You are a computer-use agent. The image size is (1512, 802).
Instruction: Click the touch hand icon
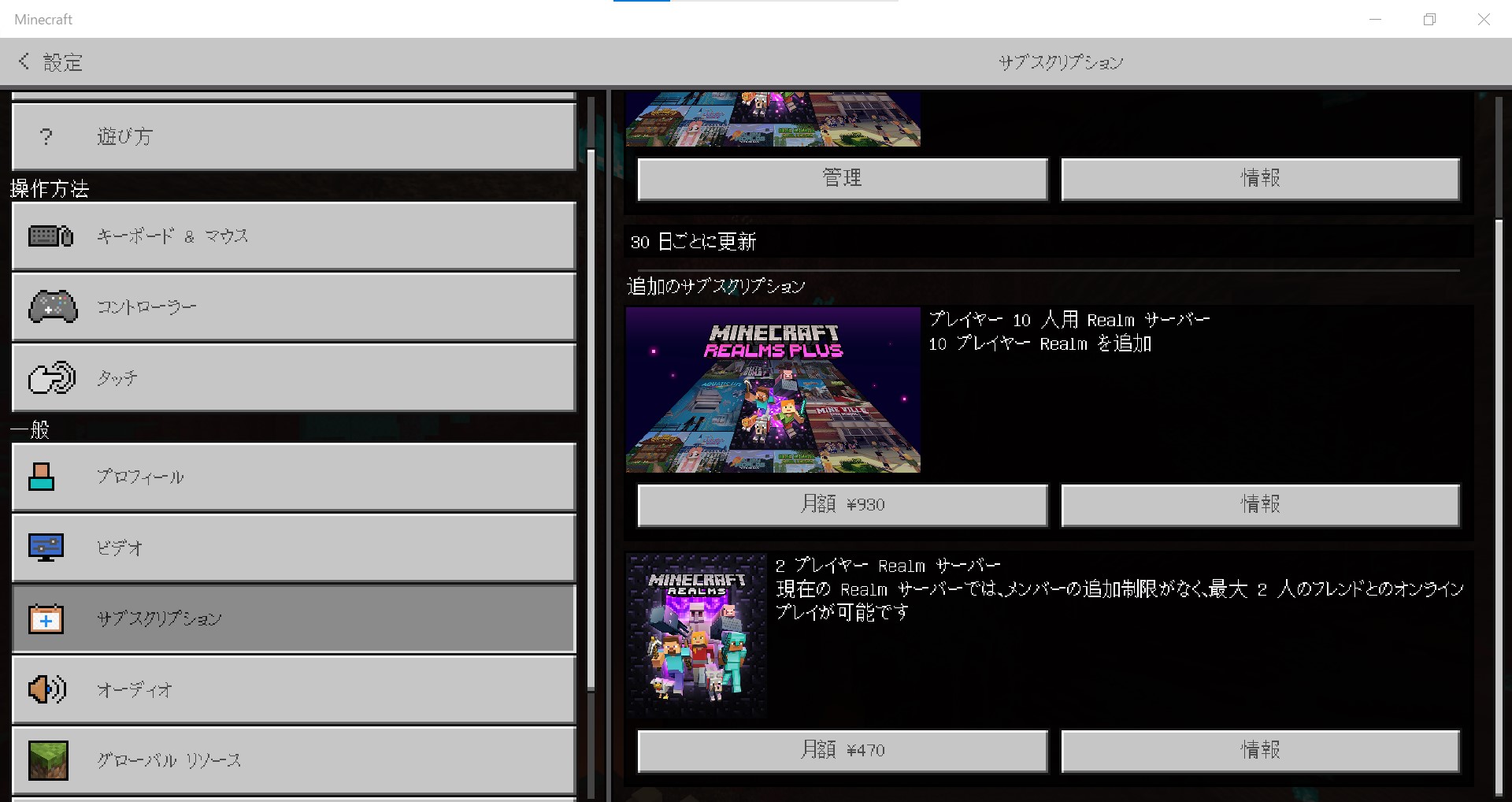point(52,378)
